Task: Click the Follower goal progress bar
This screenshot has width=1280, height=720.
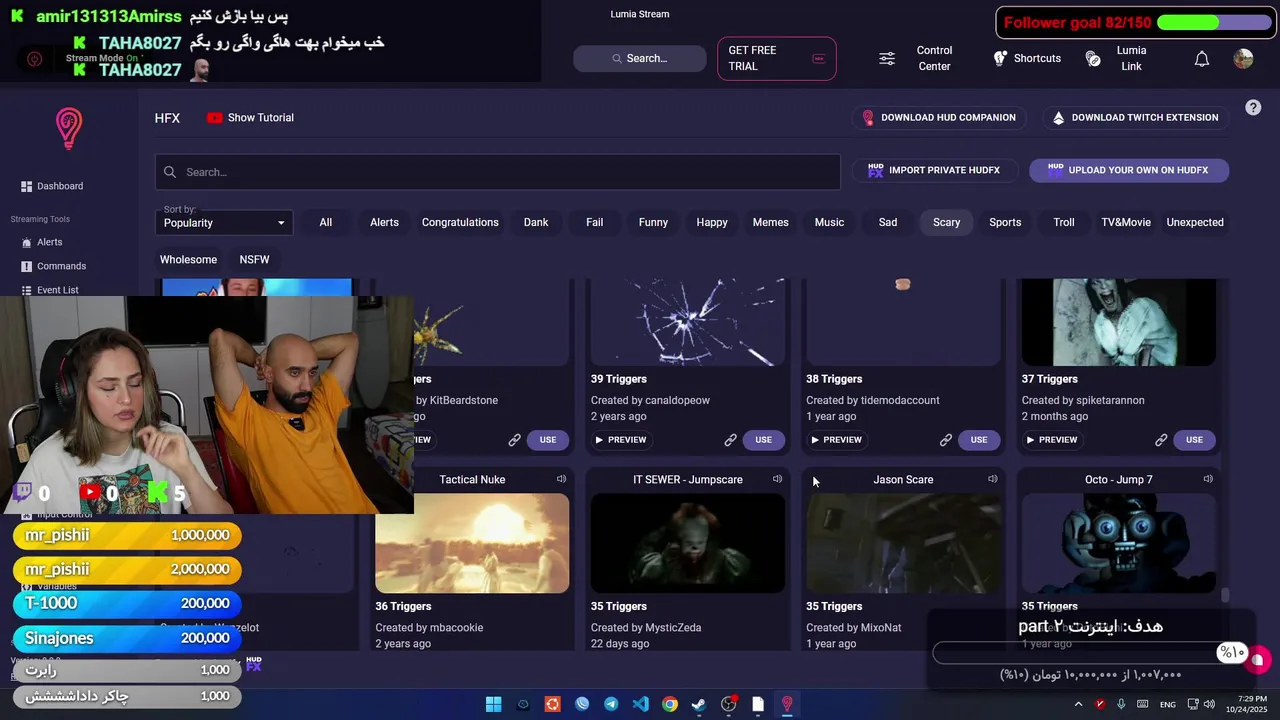Action: coord(1214,22)
